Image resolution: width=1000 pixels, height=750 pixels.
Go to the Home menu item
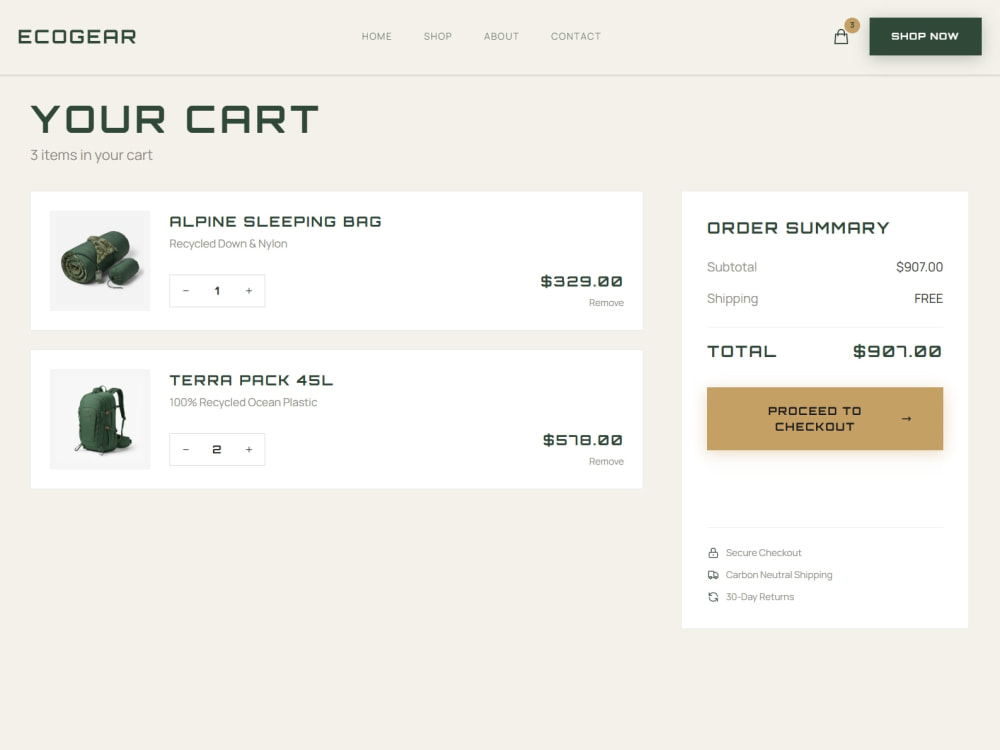(376, 36)
